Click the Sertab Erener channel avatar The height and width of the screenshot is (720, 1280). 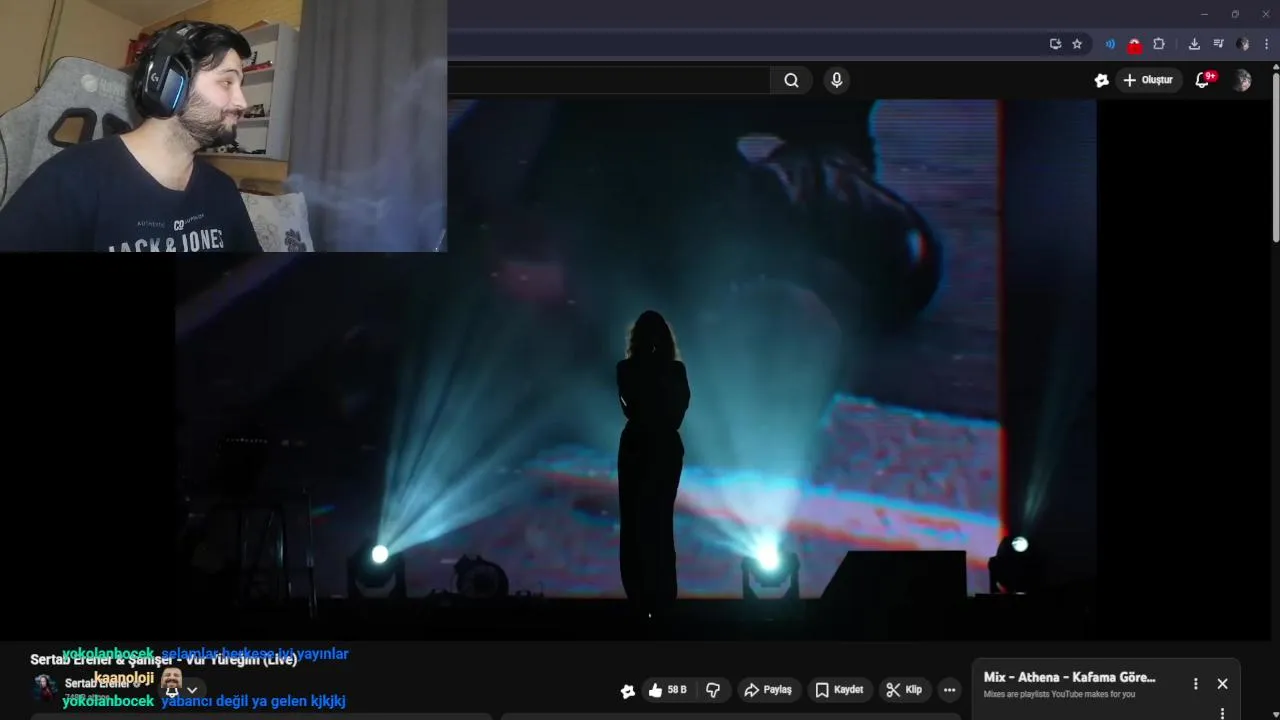pyautogui.click(x=45, y=687)
